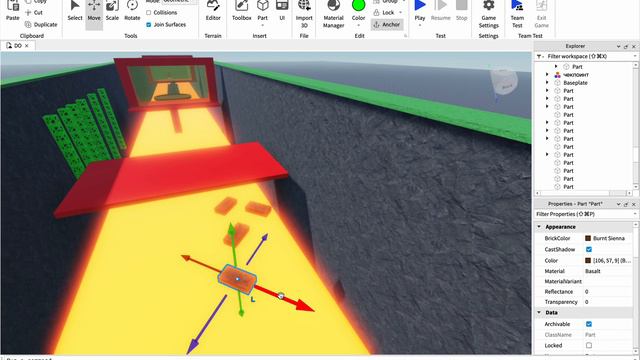Click the BrickColor Burnt Sienna swatch

coord(588,238)
